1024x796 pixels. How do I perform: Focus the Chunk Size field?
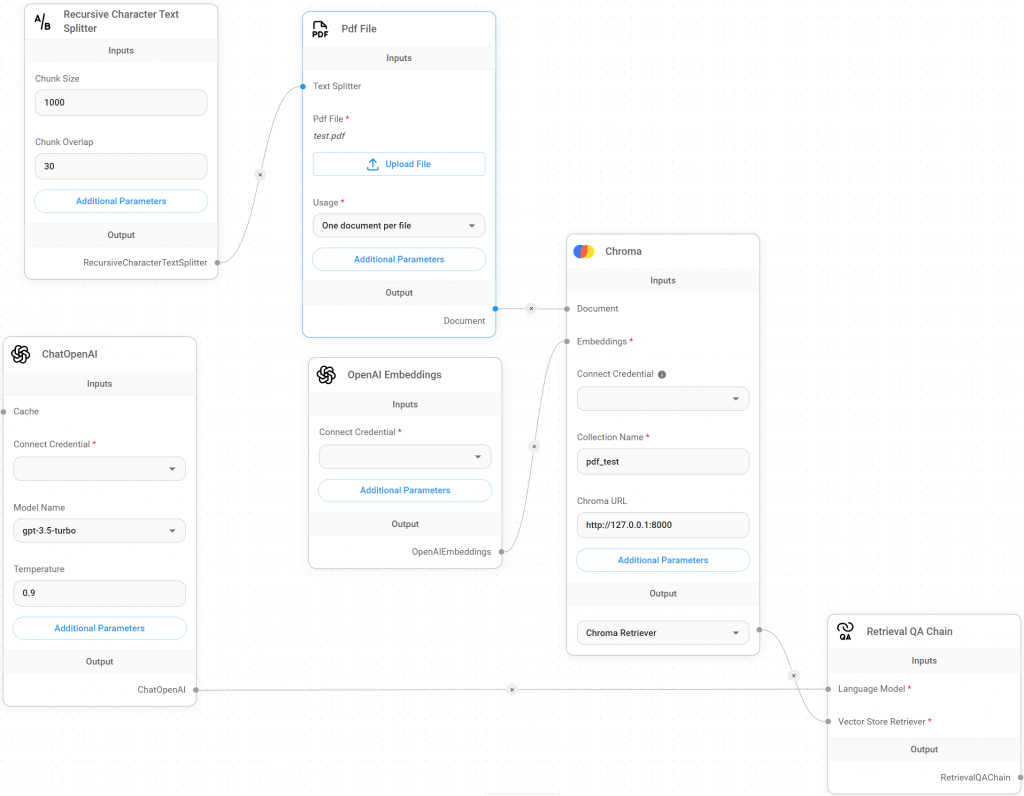(x=121, y=103)
